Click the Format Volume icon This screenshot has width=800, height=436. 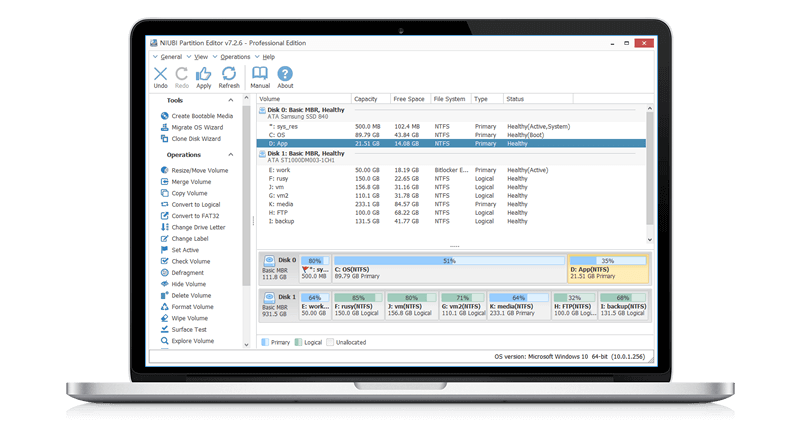tap(164, 306)
